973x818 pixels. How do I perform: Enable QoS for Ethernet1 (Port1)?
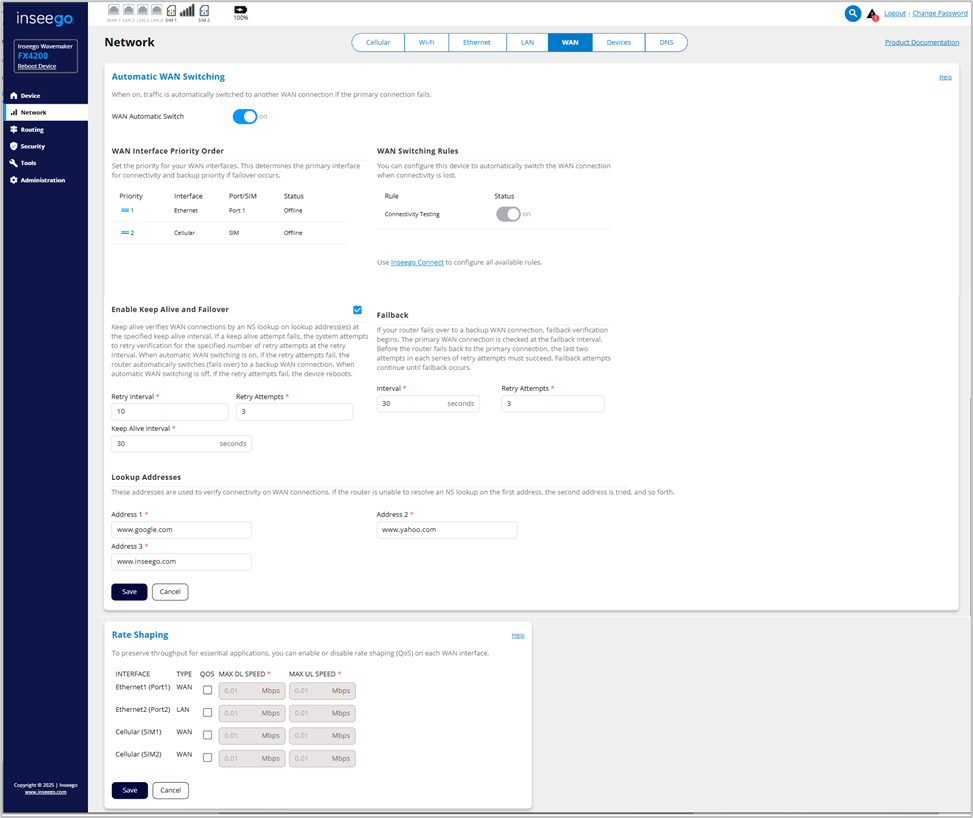[x=207, y=690]
